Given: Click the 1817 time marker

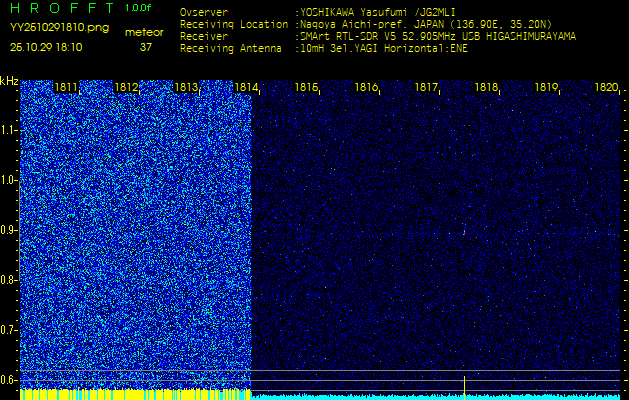Looking at the screenshot, I should click(426, 87).
